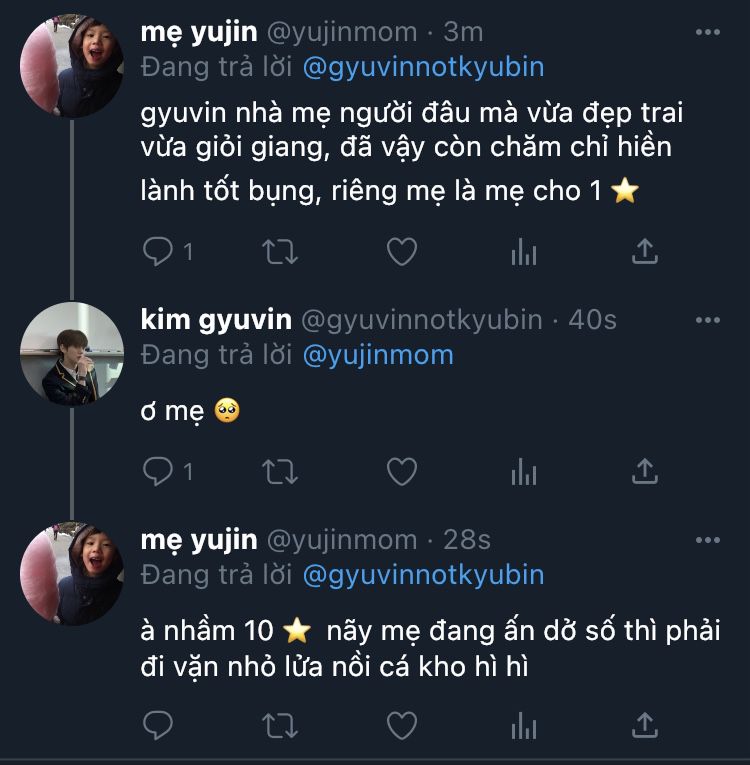Reply to kim gyuvin's 'ơ mẹ' tweet
750x765 pixels.
coord(158,470)
